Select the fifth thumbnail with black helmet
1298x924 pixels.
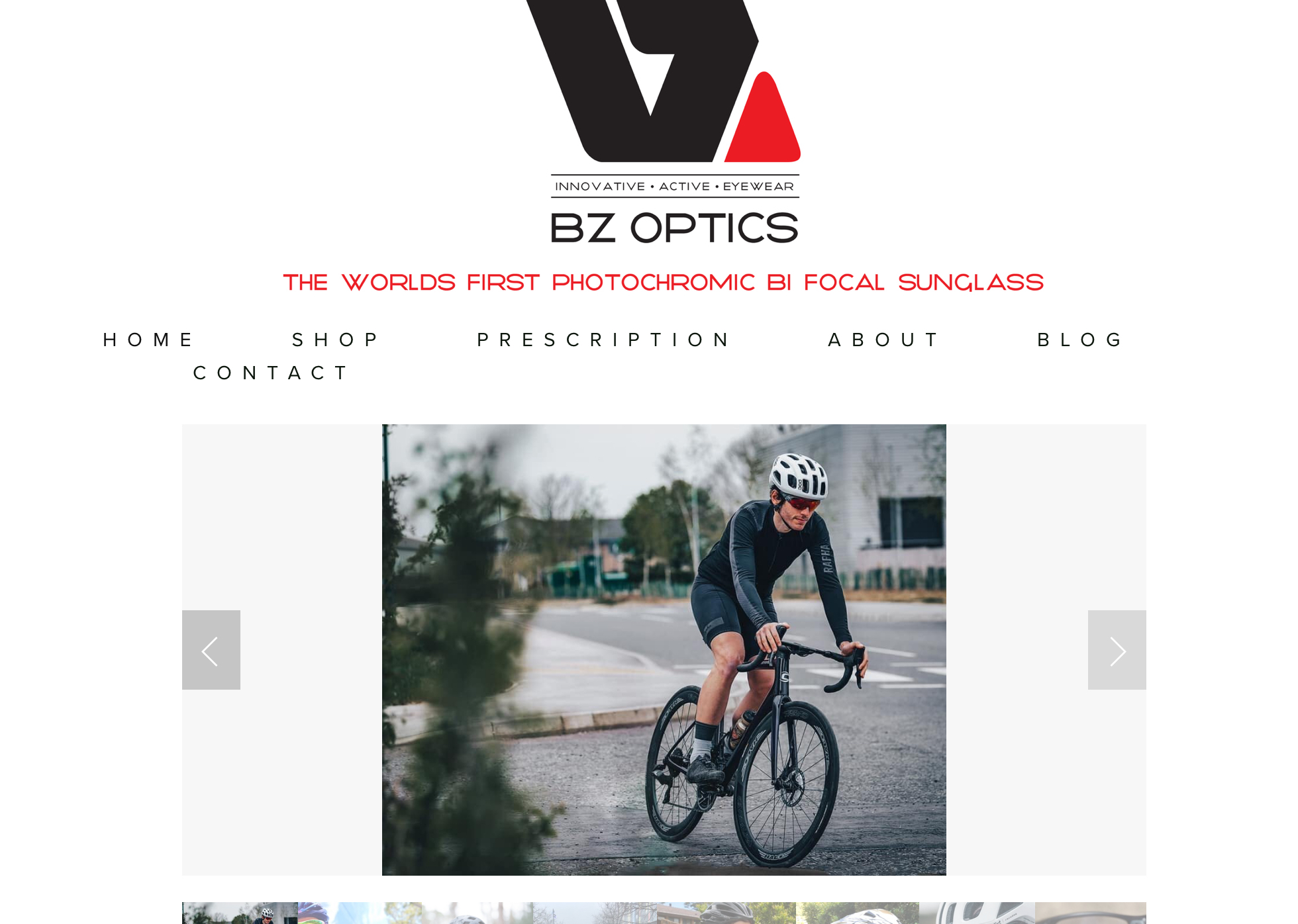[x=726, y=913]
